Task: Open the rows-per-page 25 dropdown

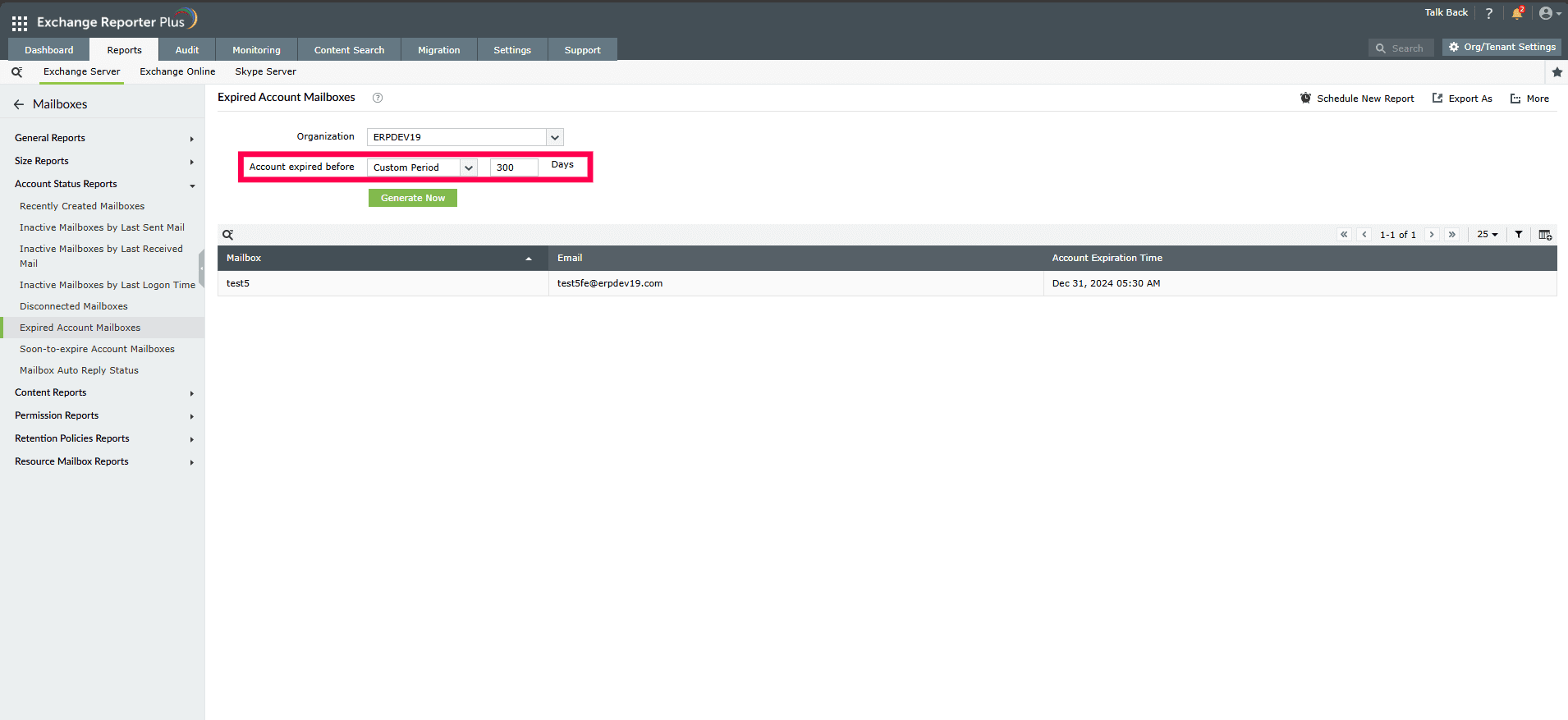Action: (1488, 235)
